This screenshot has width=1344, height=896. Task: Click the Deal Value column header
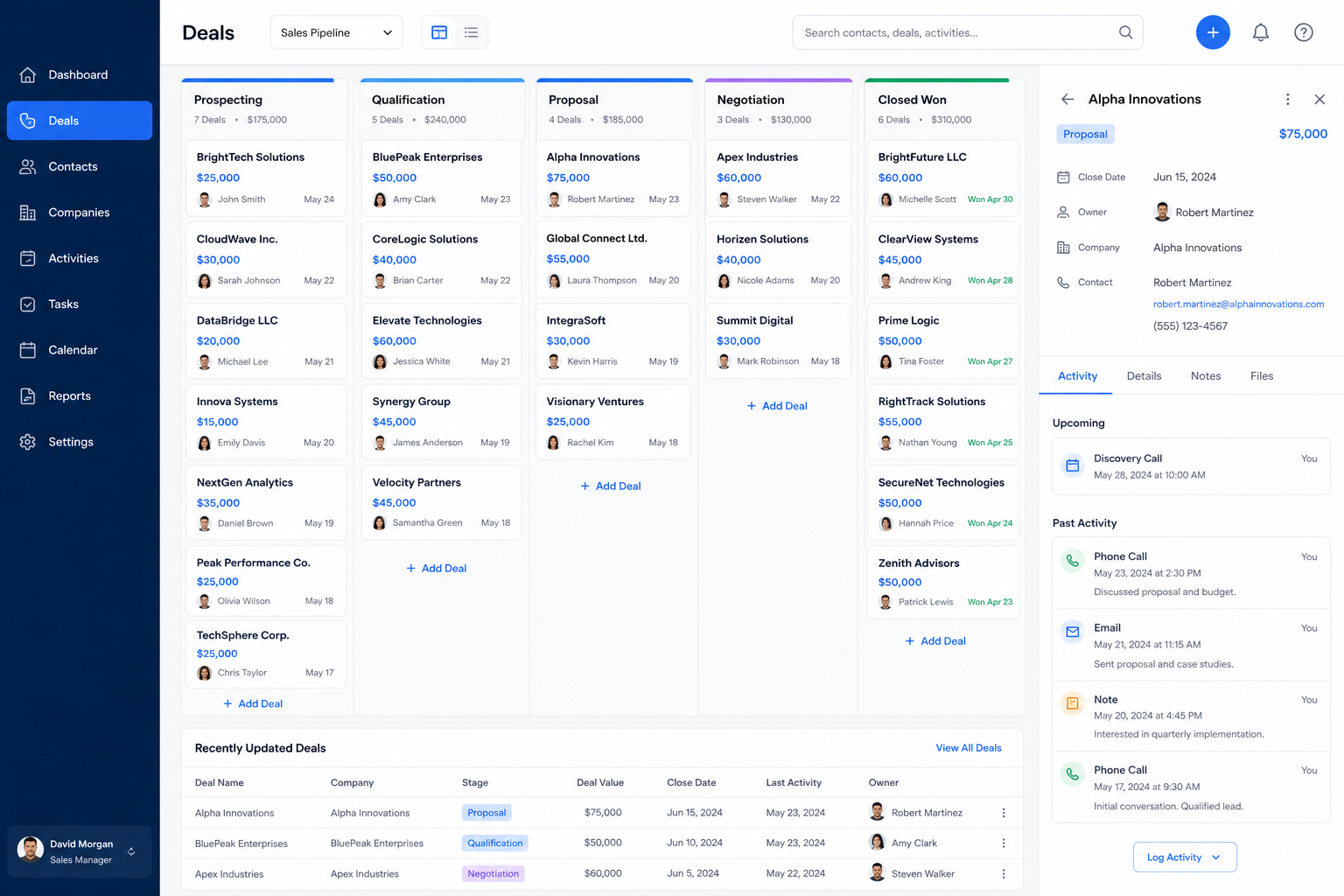coord(600,783)
